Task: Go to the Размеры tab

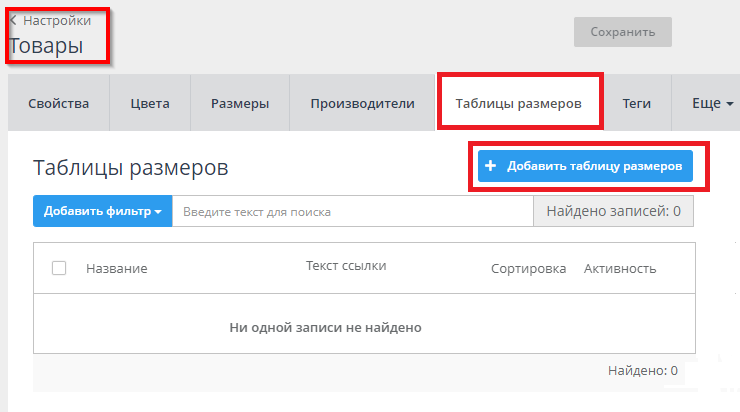Action: point(240,103)
